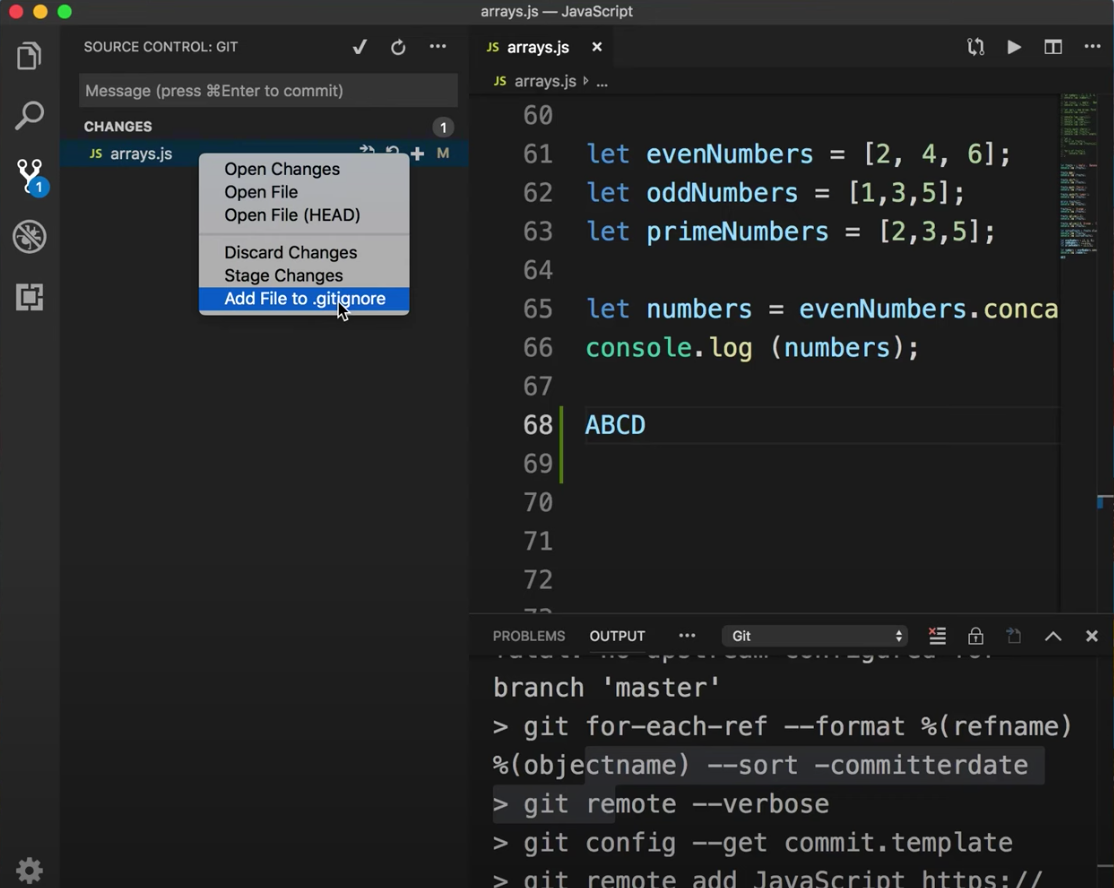1114x888 pixels.
Task: Toggle the lock scrolling icon in Output panel
Action: [975, 636]
